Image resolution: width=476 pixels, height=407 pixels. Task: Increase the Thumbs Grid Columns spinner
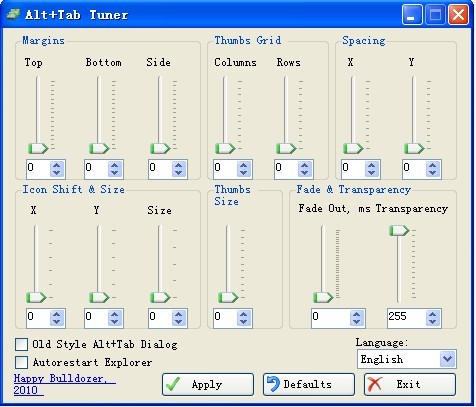244,165
